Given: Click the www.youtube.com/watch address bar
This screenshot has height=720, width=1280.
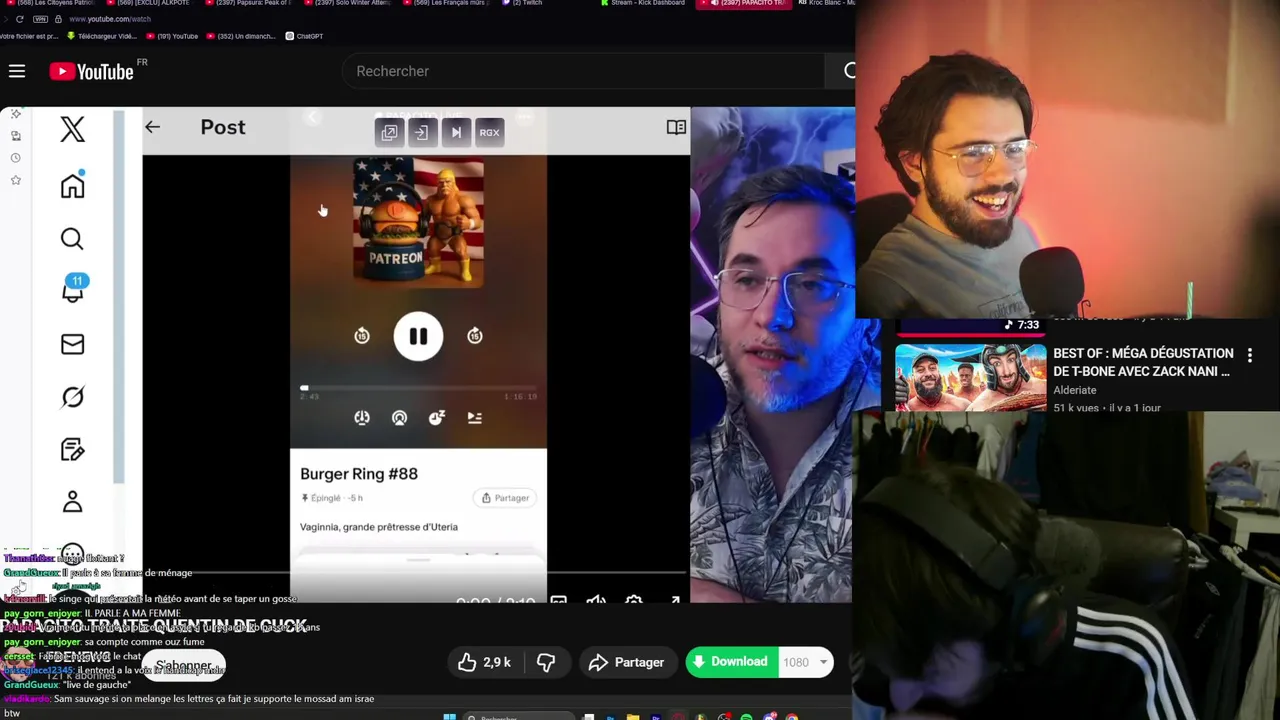Looking at the screenshot, I should pos(110,19).
